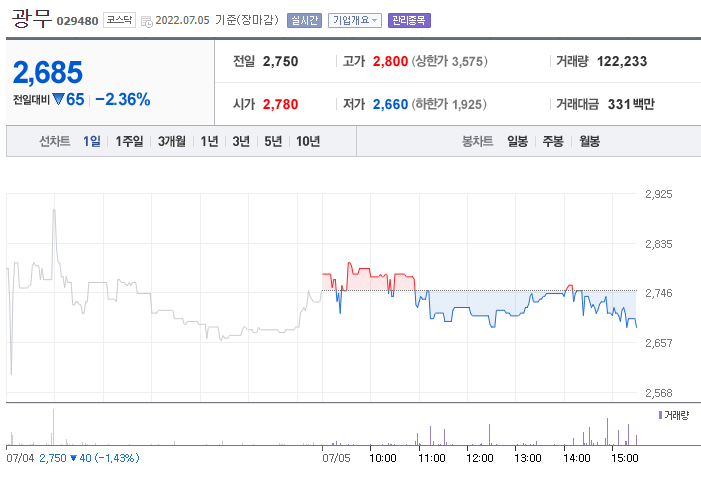Click the 관리종목 badge
The height and width of the screenshot is (481, 701).
coord(409,21)
